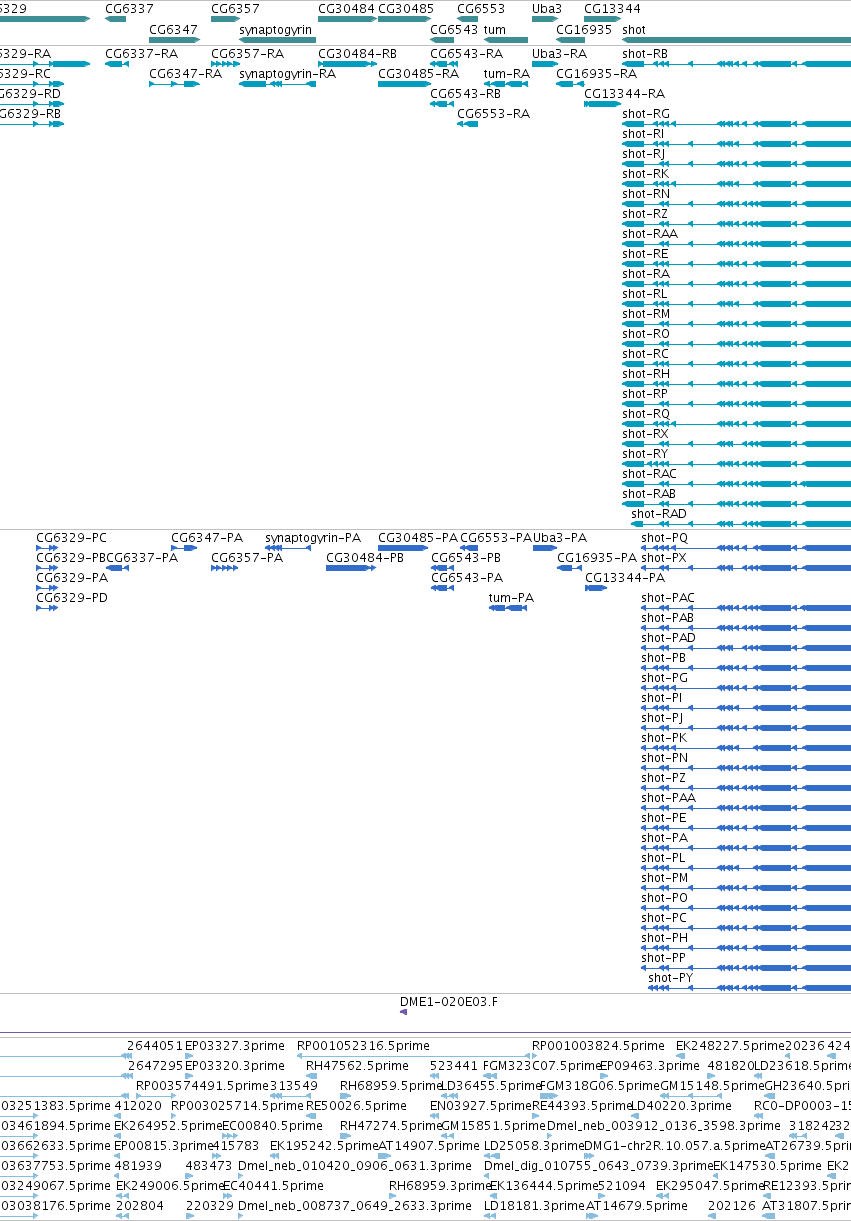Open EST RP001052316.5prime
The height and width of the screenshot is (1221, 851).
(x=363, y=1045)
